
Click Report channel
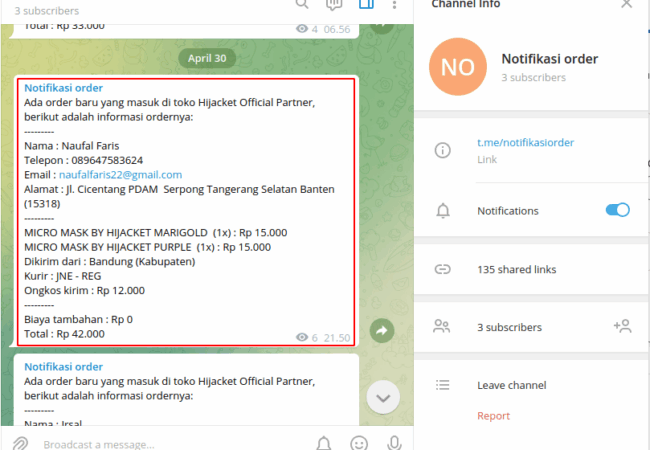(493, 416)
